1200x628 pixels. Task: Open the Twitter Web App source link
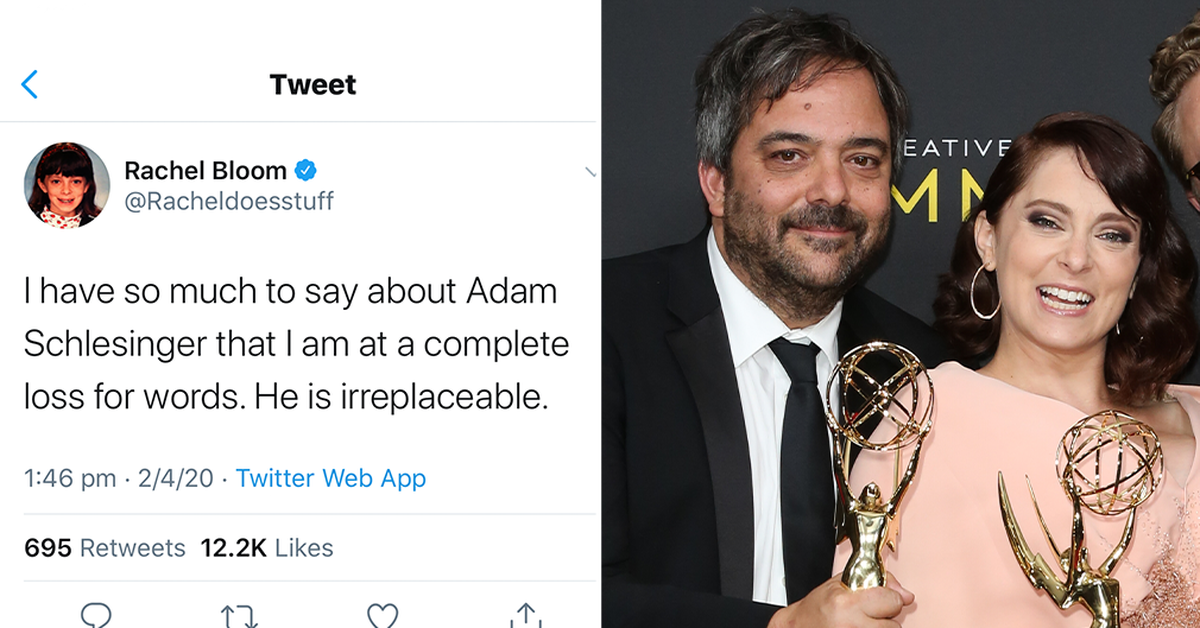(330, 478)
